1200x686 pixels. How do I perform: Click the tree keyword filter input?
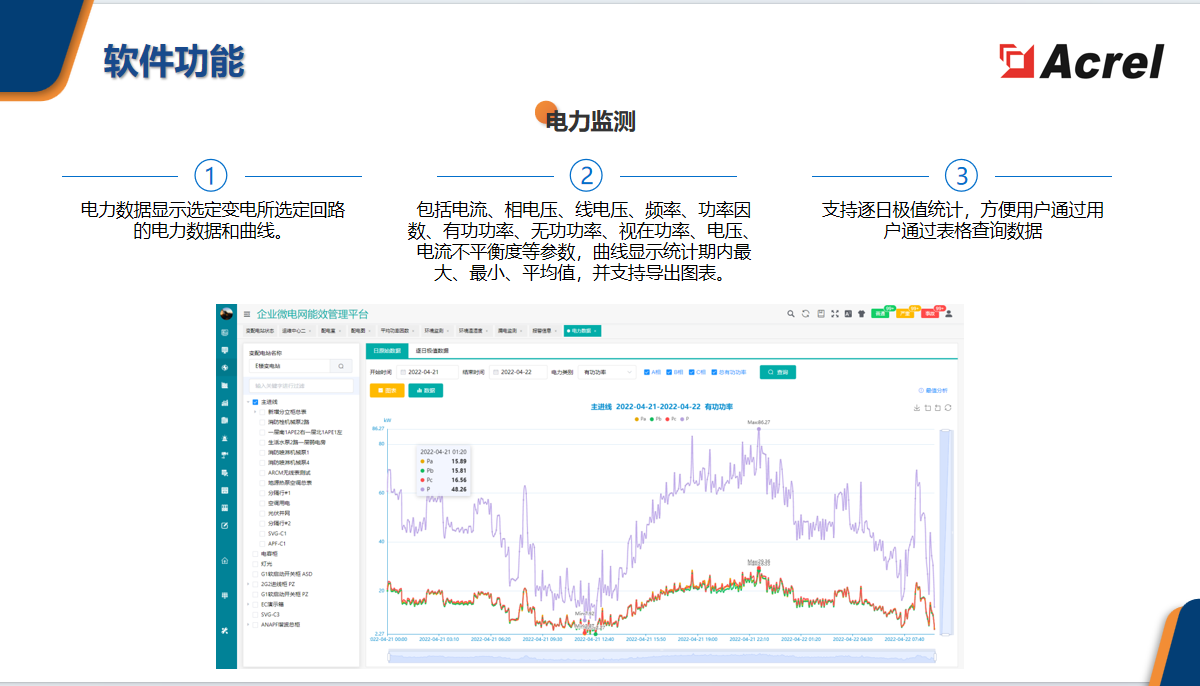301,385
